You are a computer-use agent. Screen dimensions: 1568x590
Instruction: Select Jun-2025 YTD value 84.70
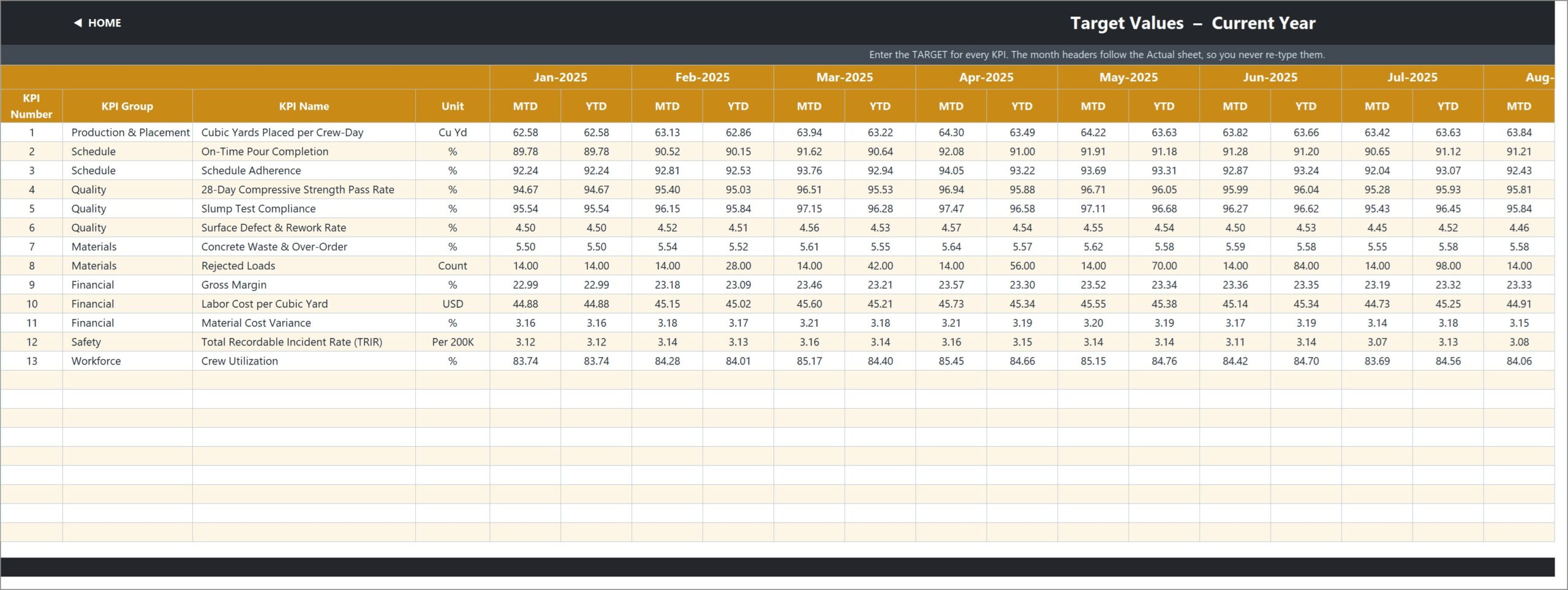pos(1306,360)
